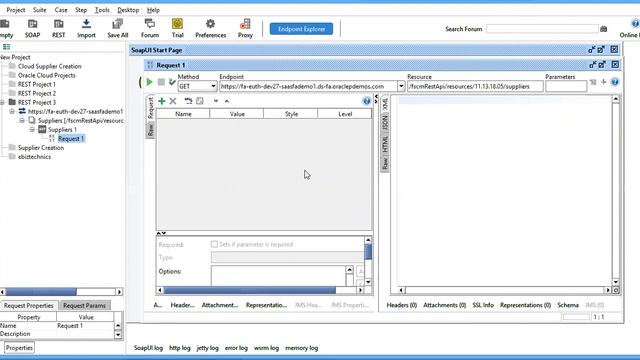This screenshot has height=360, width=640.
Task: Click the Trial toolbar icon
Action: click(x=177, y=28)
